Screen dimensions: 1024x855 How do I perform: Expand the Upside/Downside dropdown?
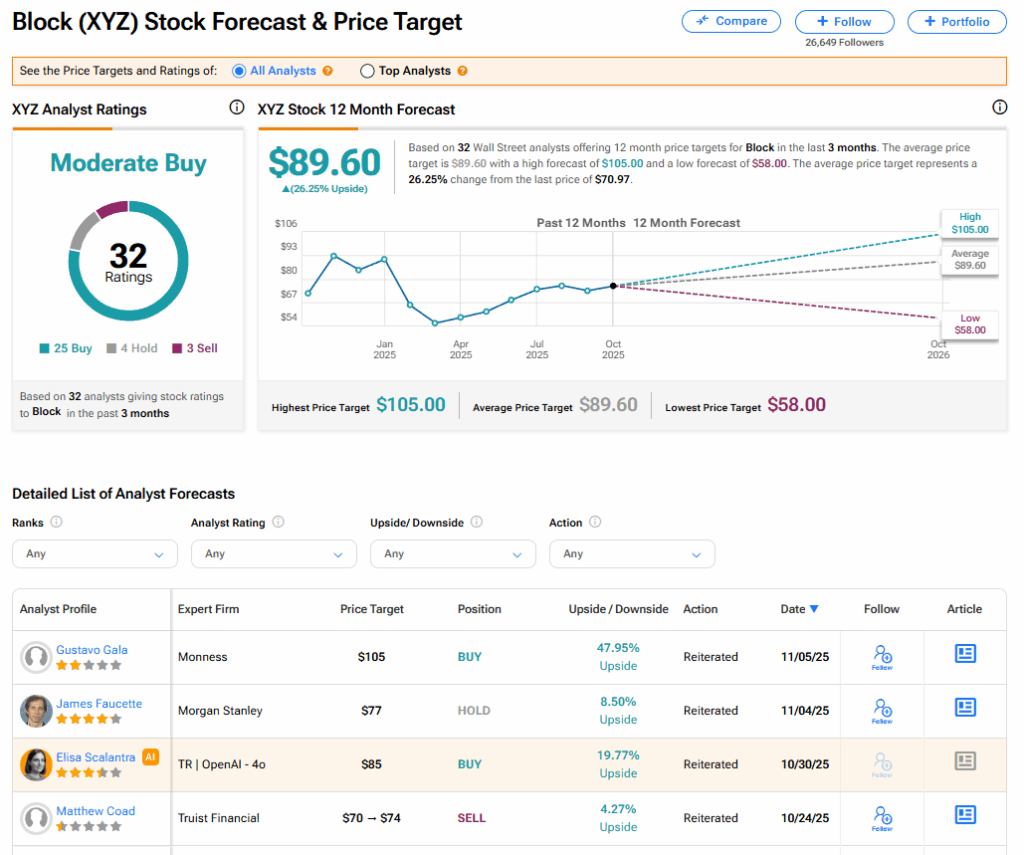[453, 554]
